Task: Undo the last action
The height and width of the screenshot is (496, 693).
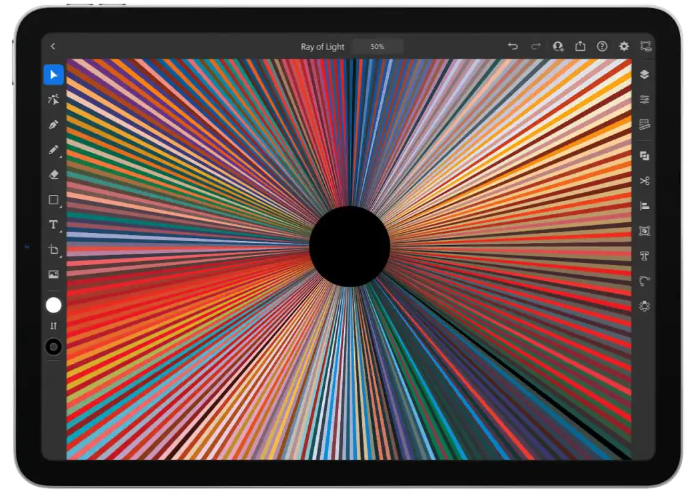Action: [513, 46]
